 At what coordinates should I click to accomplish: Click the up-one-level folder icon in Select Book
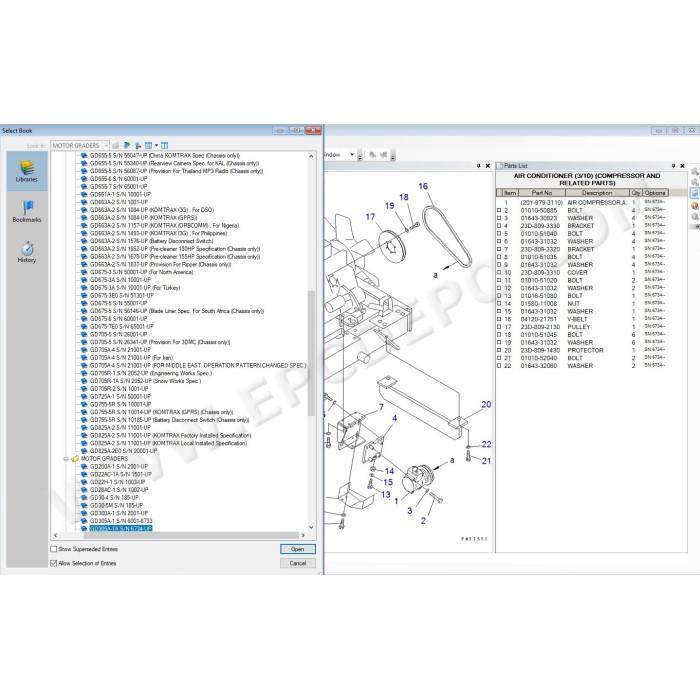point(116,146)
